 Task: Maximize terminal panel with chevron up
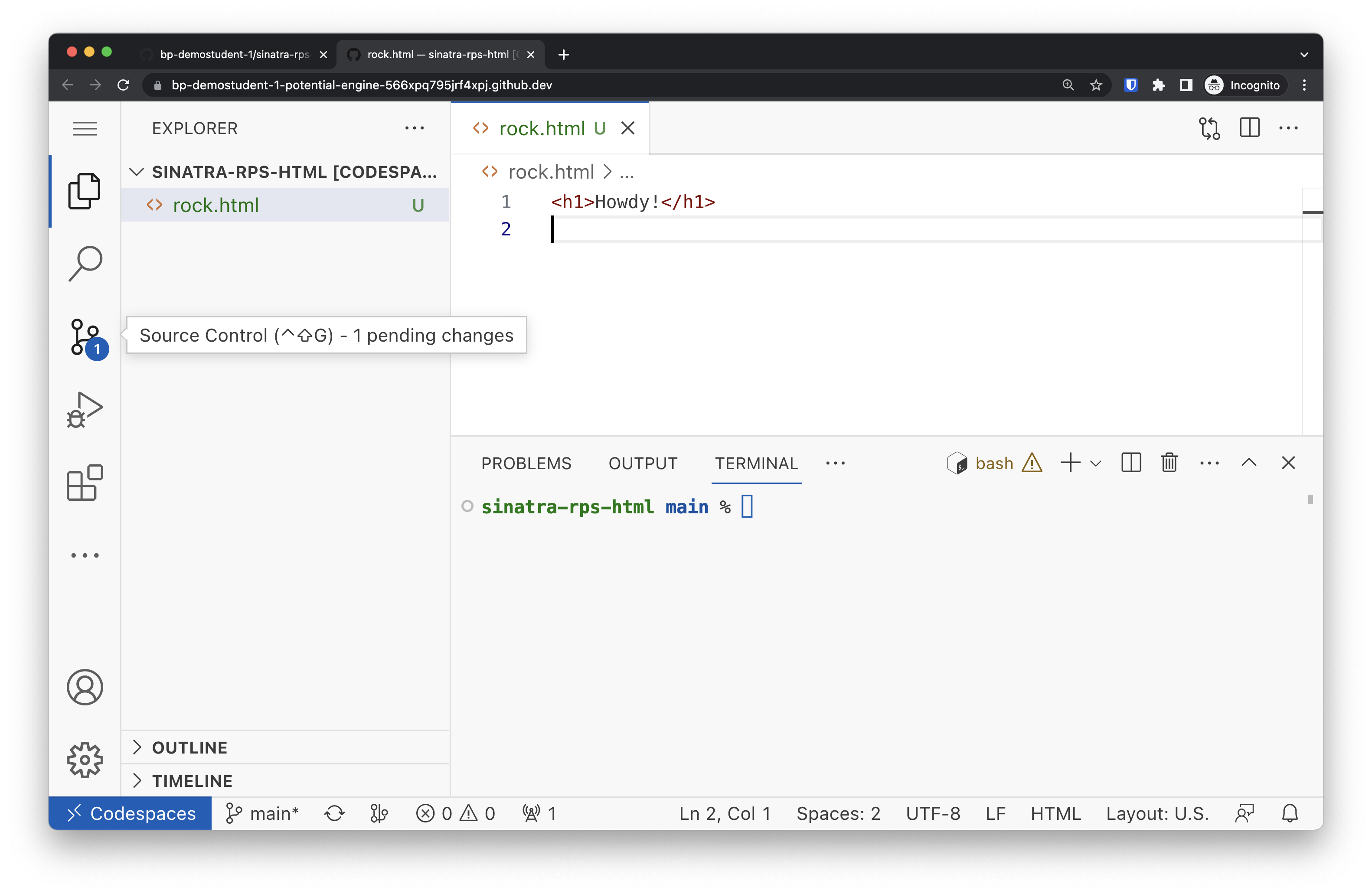pyautogui.click(x=1249, y=463)
